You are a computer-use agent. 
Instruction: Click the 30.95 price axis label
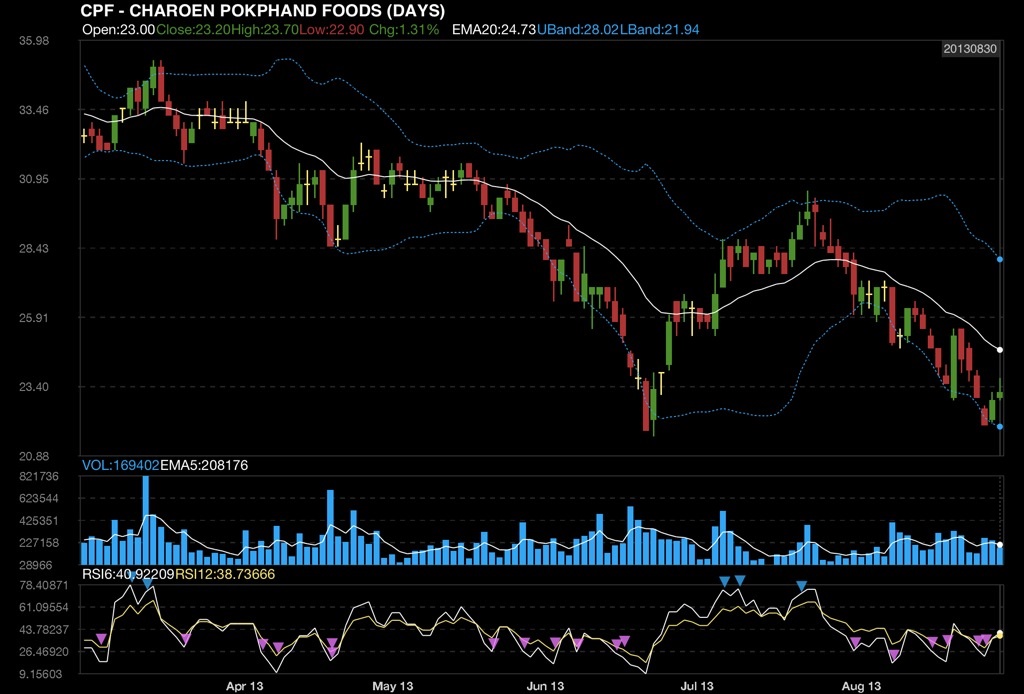(34, 179)
